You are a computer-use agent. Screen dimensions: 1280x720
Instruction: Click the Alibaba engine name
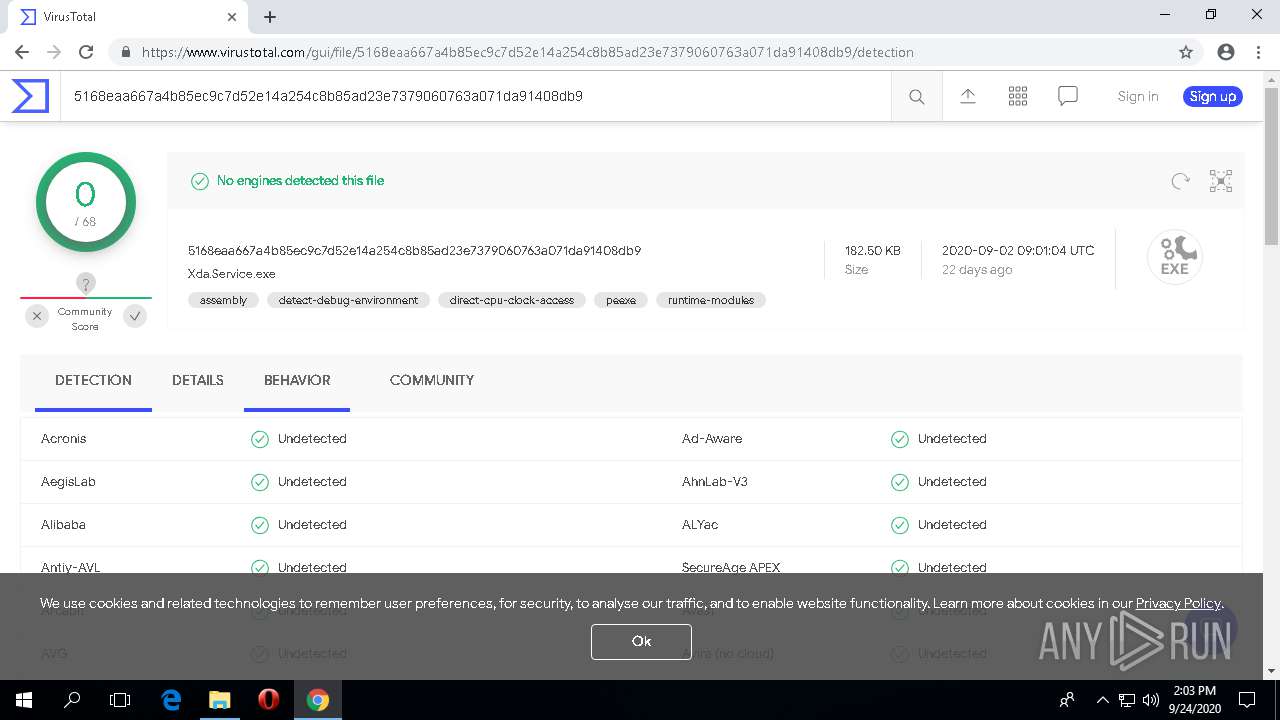pos(63,525)
